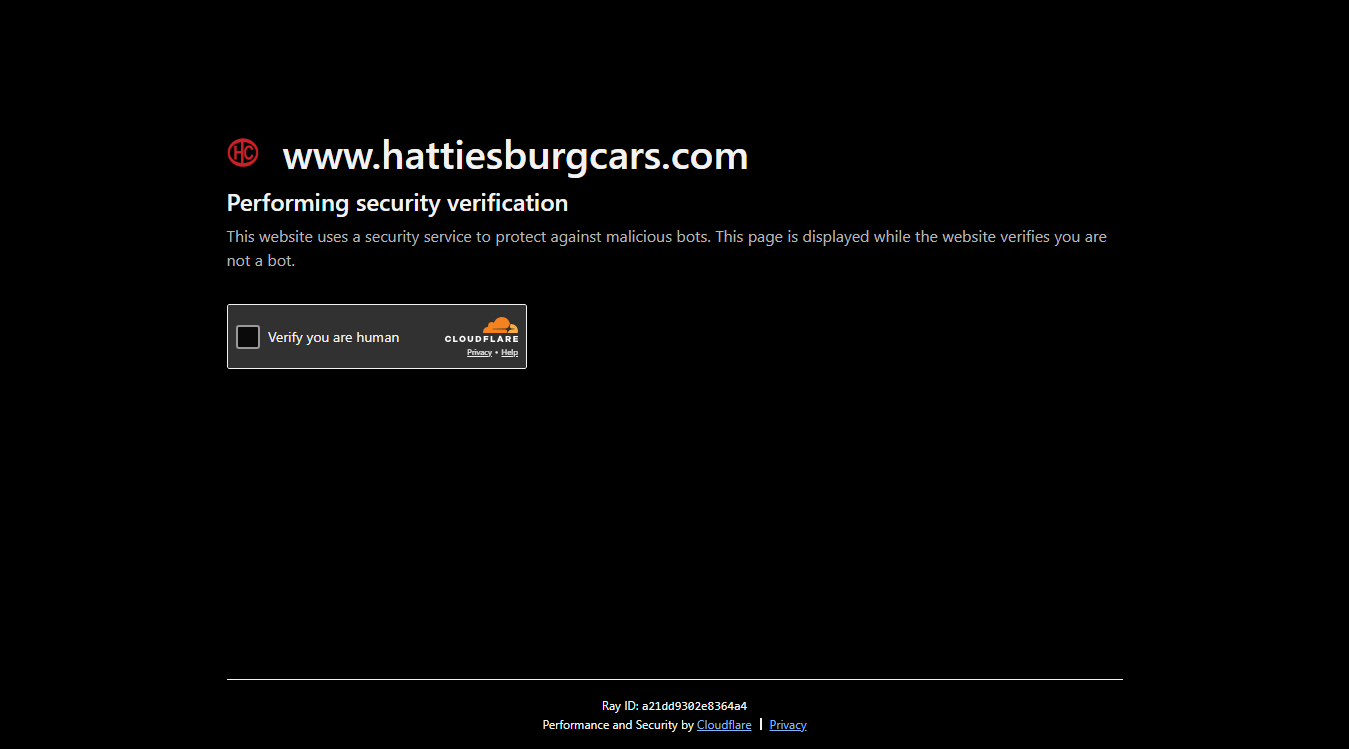Click the paragraph about malicious bots
Screen dimensions: 1349x749
click(x=667, y=249)
